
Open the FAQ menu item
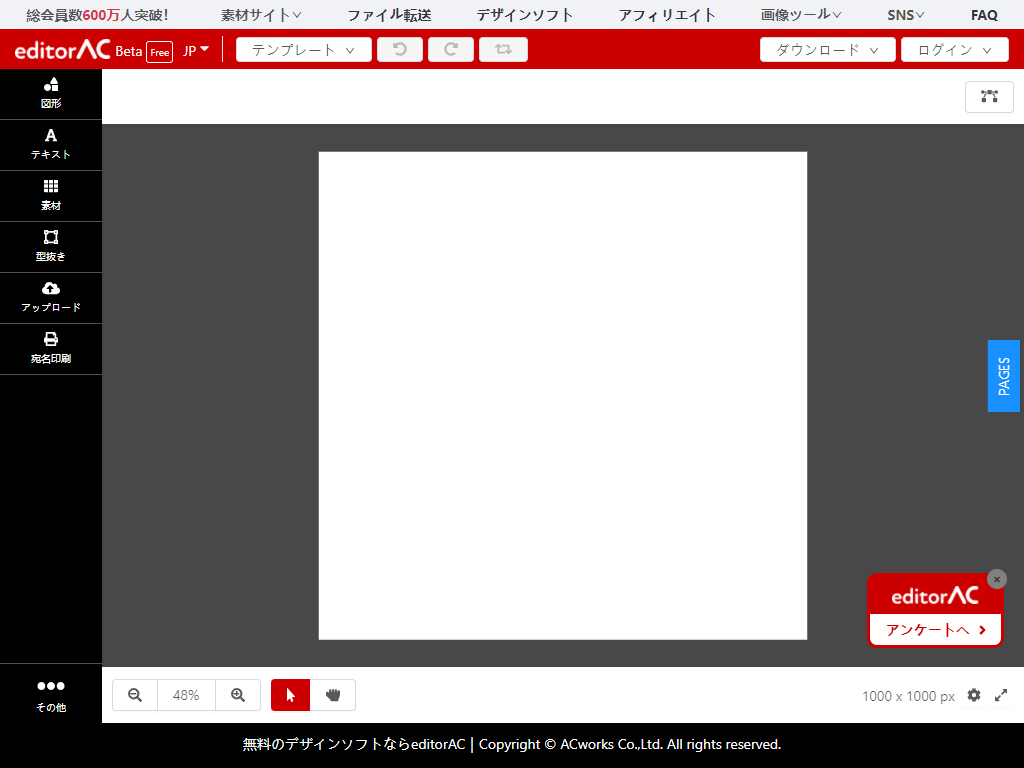click(x=984, y=15)
